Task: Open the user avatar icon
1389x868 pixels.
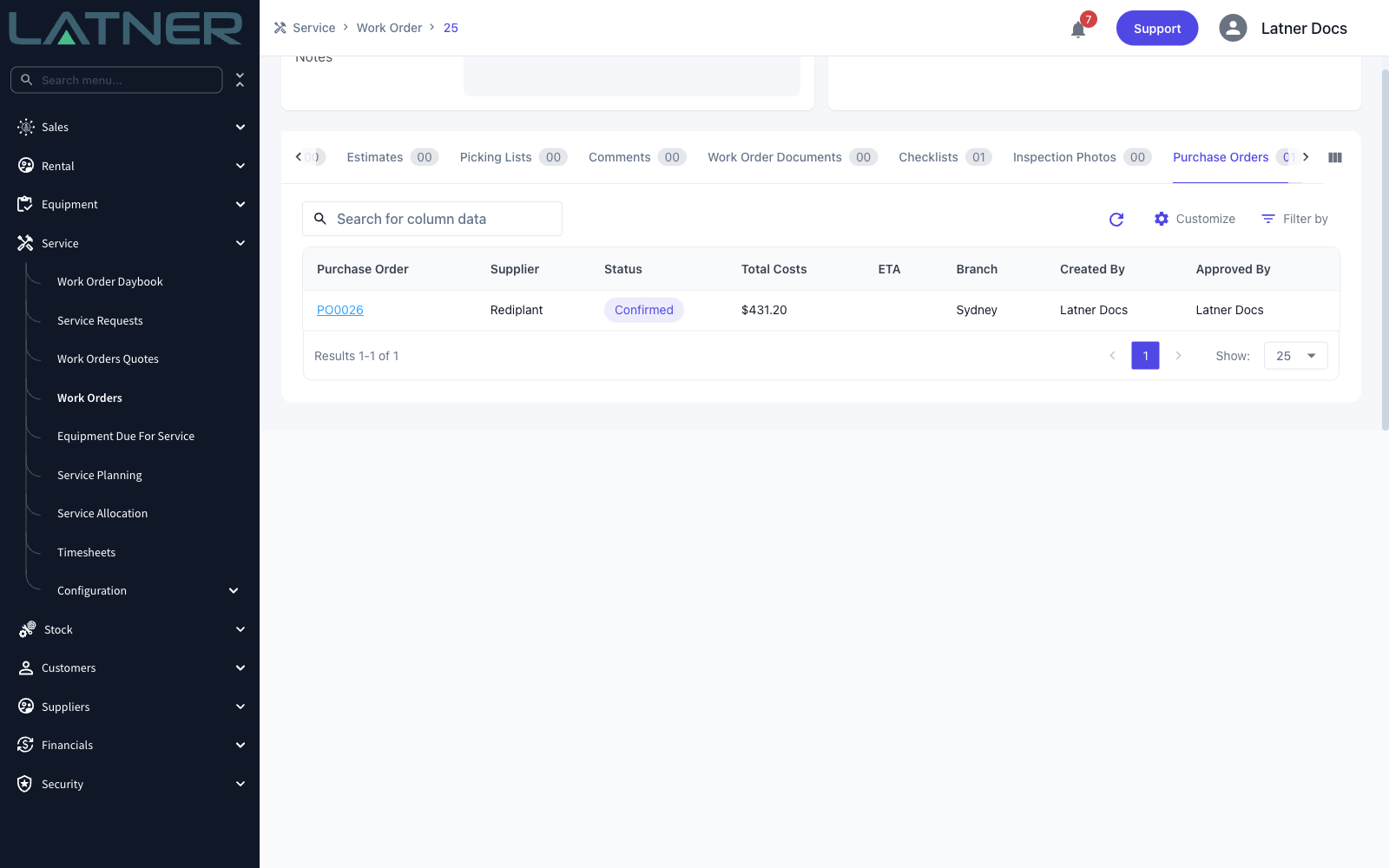Action: (1233, 28)
